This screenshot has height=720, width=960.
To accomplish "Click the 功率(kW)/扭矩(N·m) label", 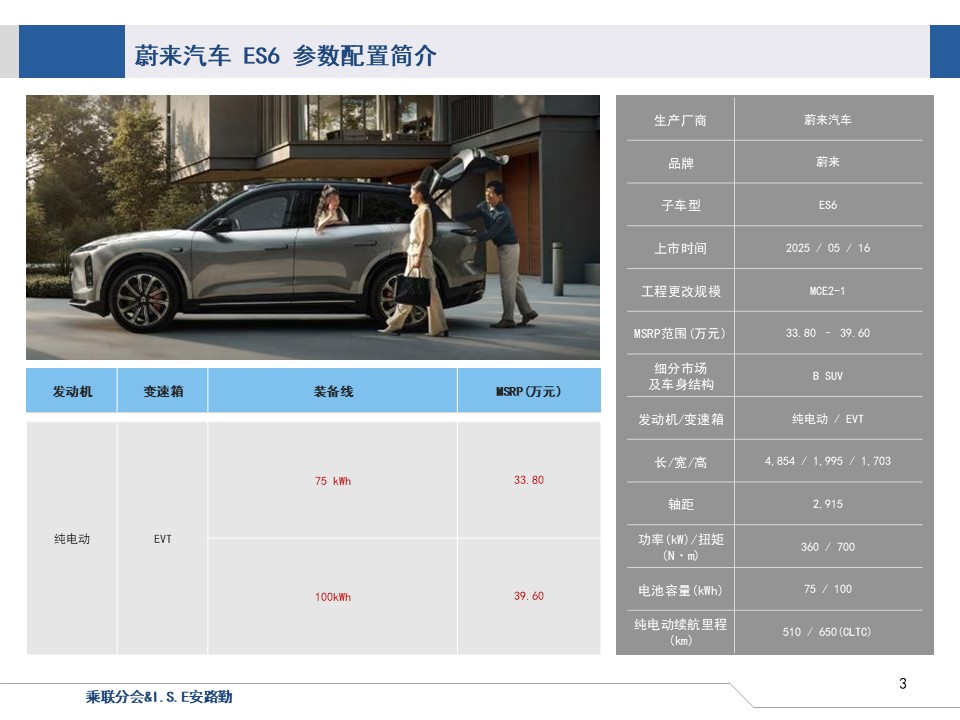I will pos(680,547).
